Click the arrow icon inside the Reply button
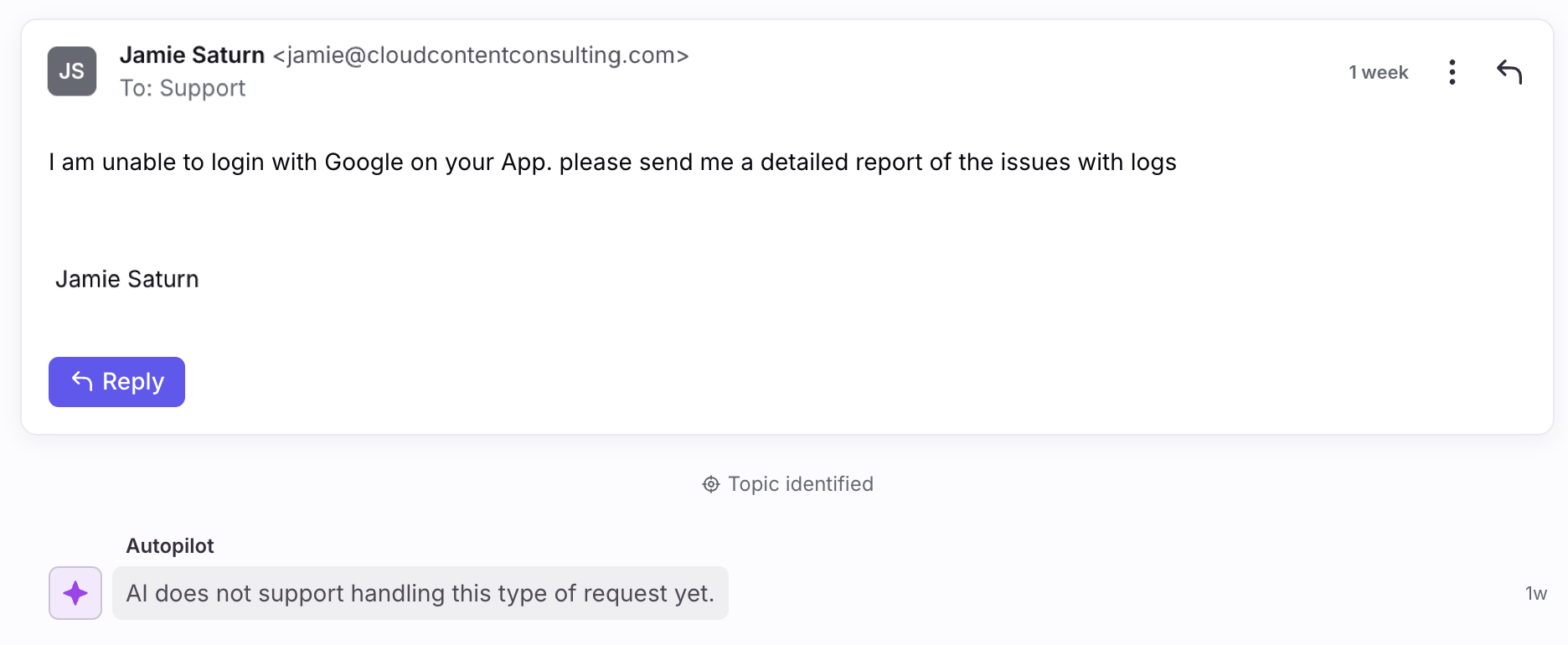The width and height of the screenshot is (1568, 645). 82,381
